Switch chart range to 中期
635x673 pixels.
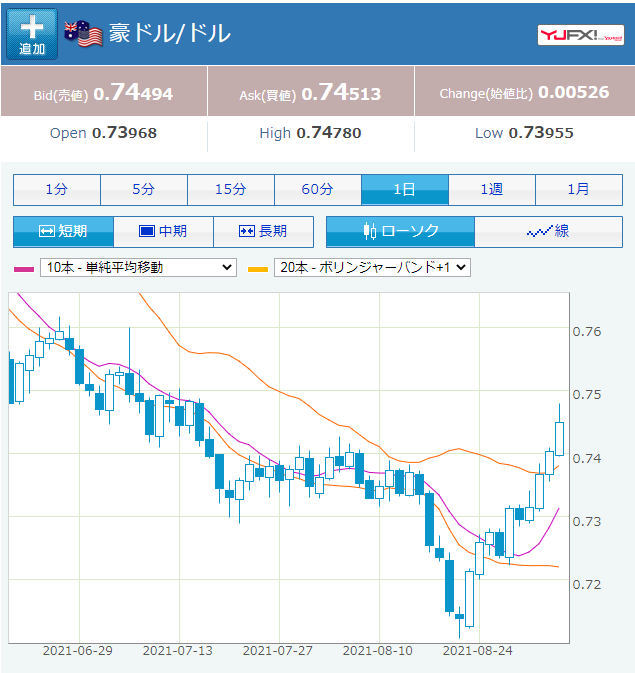164,232
